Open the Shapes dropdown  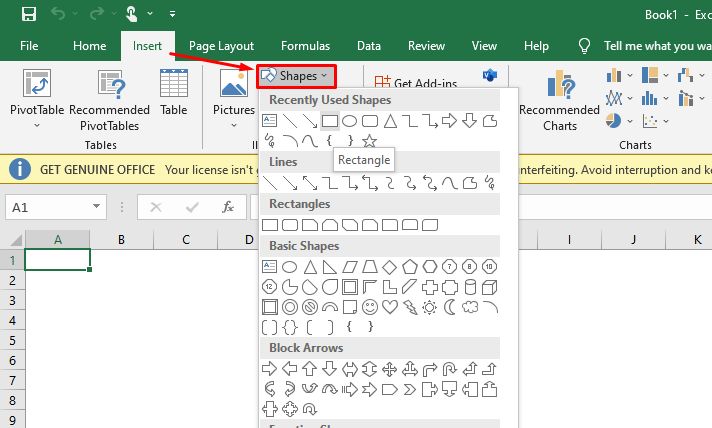(296, 76)
